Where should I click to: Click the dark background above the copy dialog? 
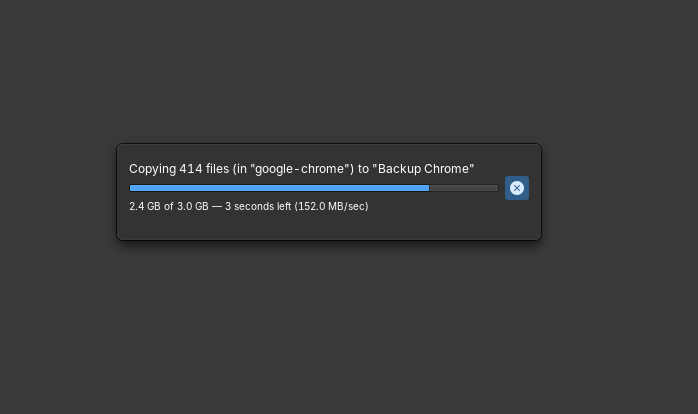(x=328, y=70)
